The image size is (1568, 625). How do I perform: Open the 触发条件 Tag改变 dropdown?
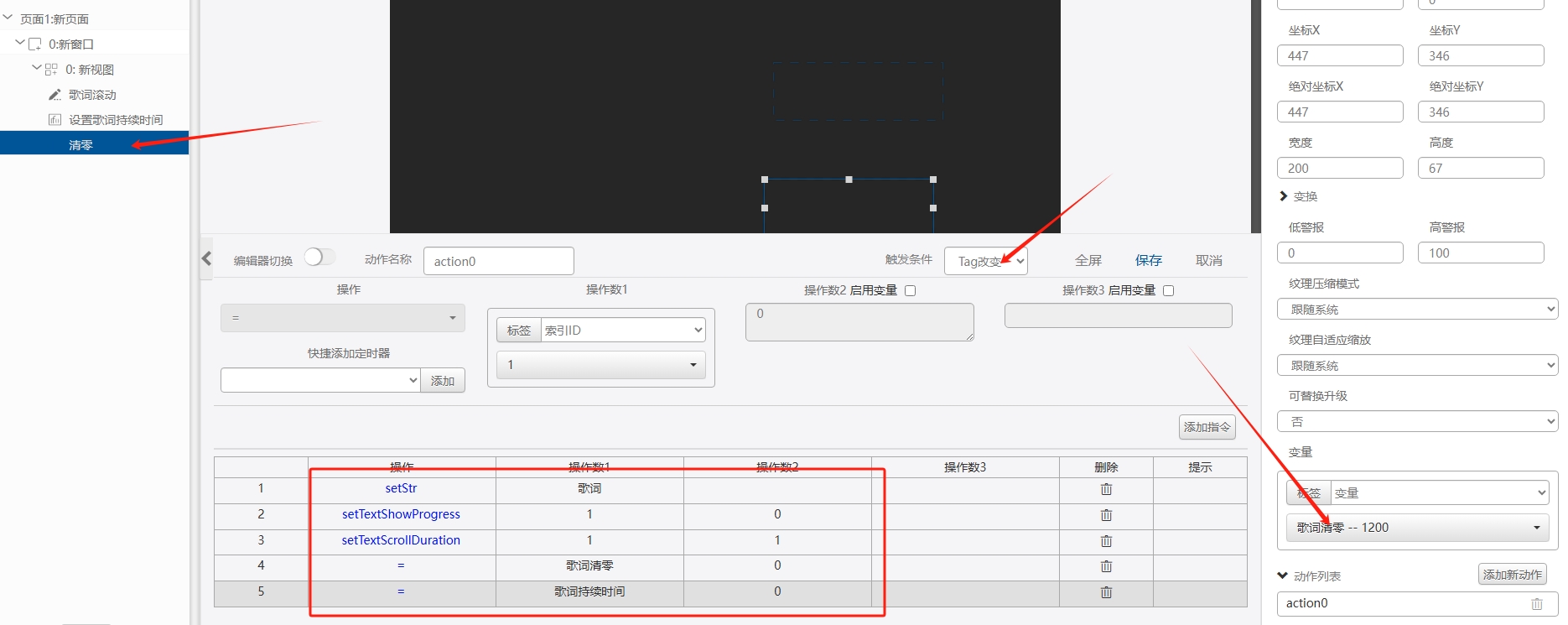(985, 261)
